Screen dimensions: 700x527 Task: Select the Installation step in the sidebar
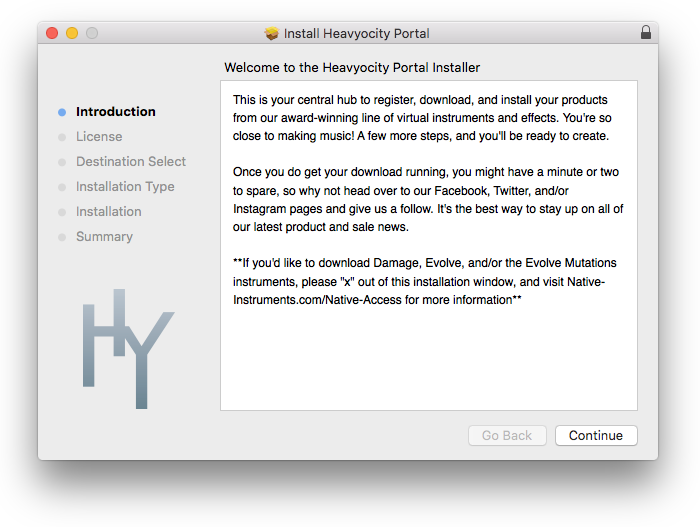[108, 212]
